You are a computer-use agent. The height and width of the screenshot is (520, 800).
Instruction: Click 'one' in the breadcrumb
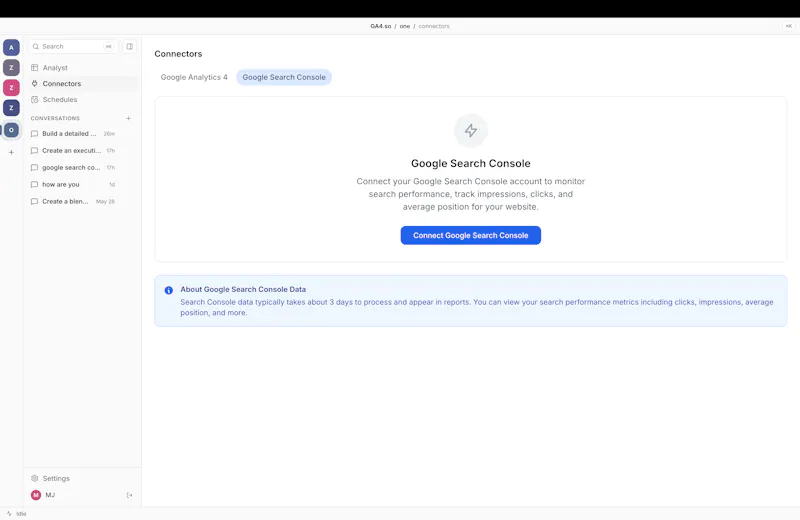405,26
